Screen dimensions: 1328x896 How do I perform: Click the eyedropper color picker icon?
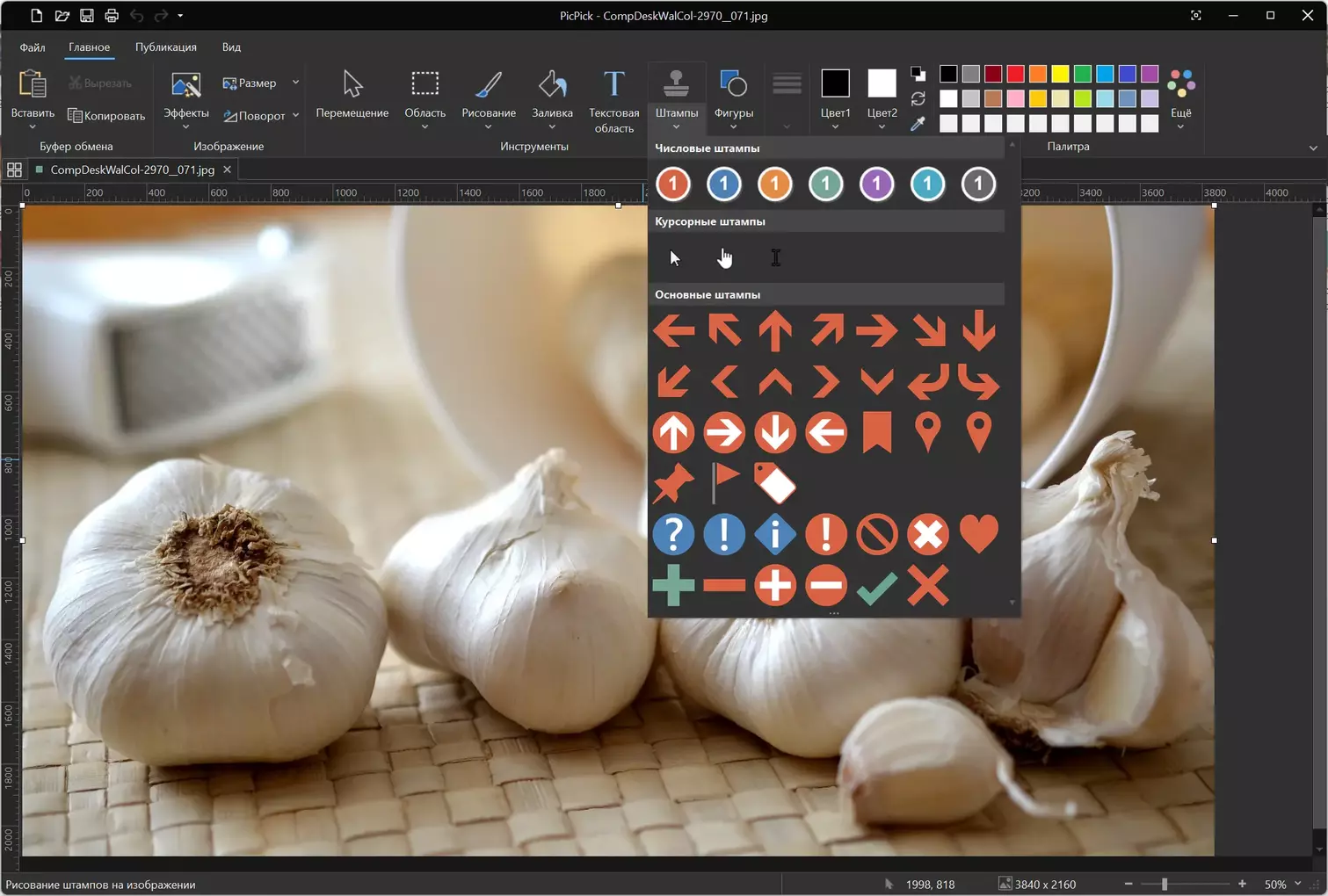[918, 124]
